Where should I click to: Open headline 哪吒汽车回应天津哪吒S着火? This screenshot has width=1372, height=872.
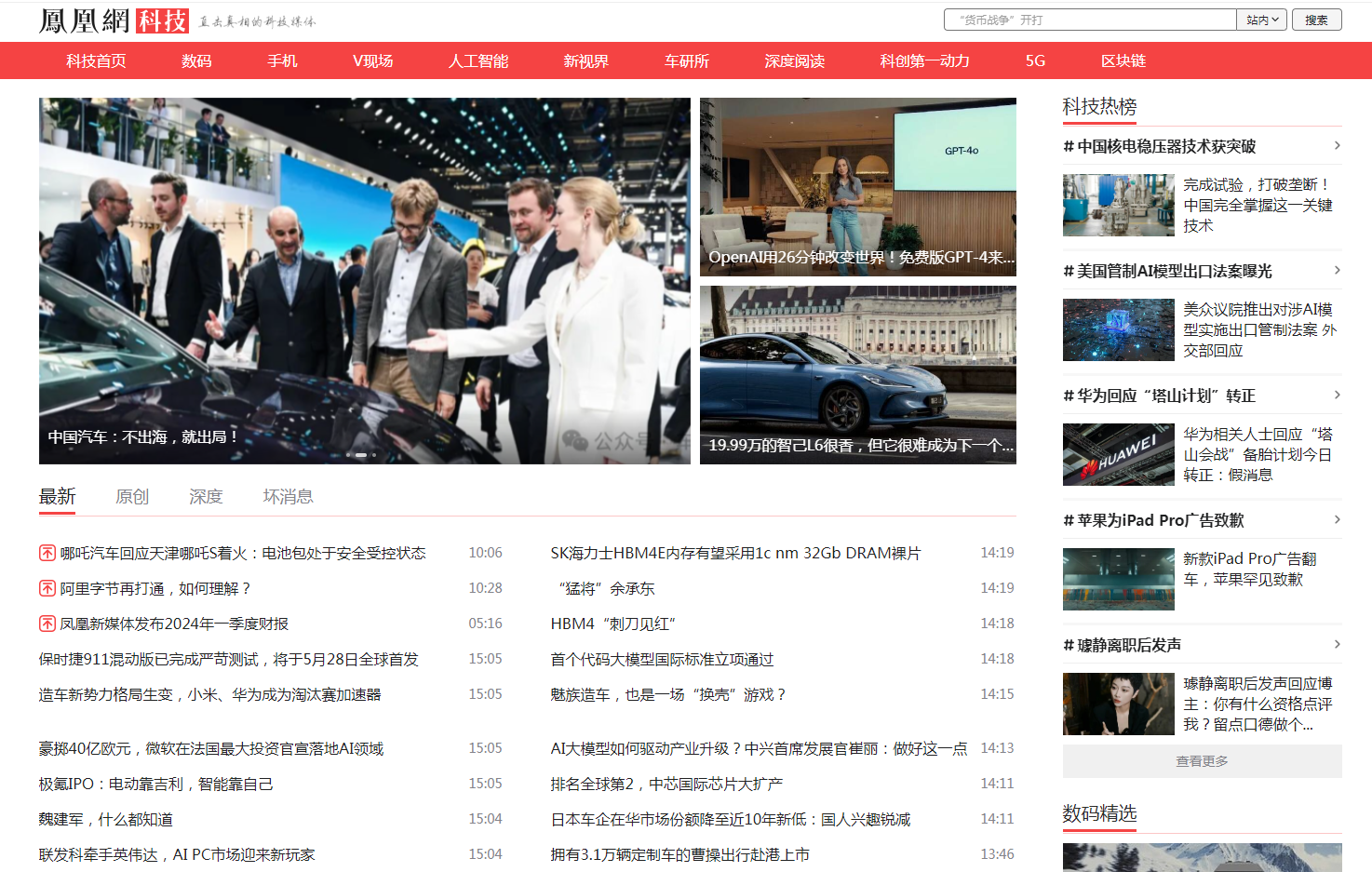coord(243,553)
